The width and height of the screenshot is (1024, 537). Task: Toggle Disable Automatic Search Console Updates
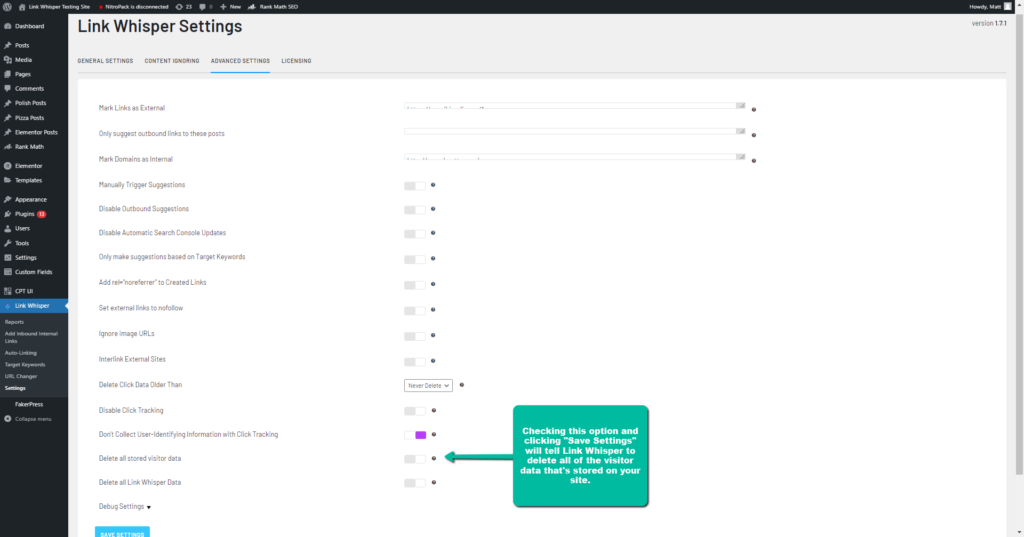[x=415, y=234]
